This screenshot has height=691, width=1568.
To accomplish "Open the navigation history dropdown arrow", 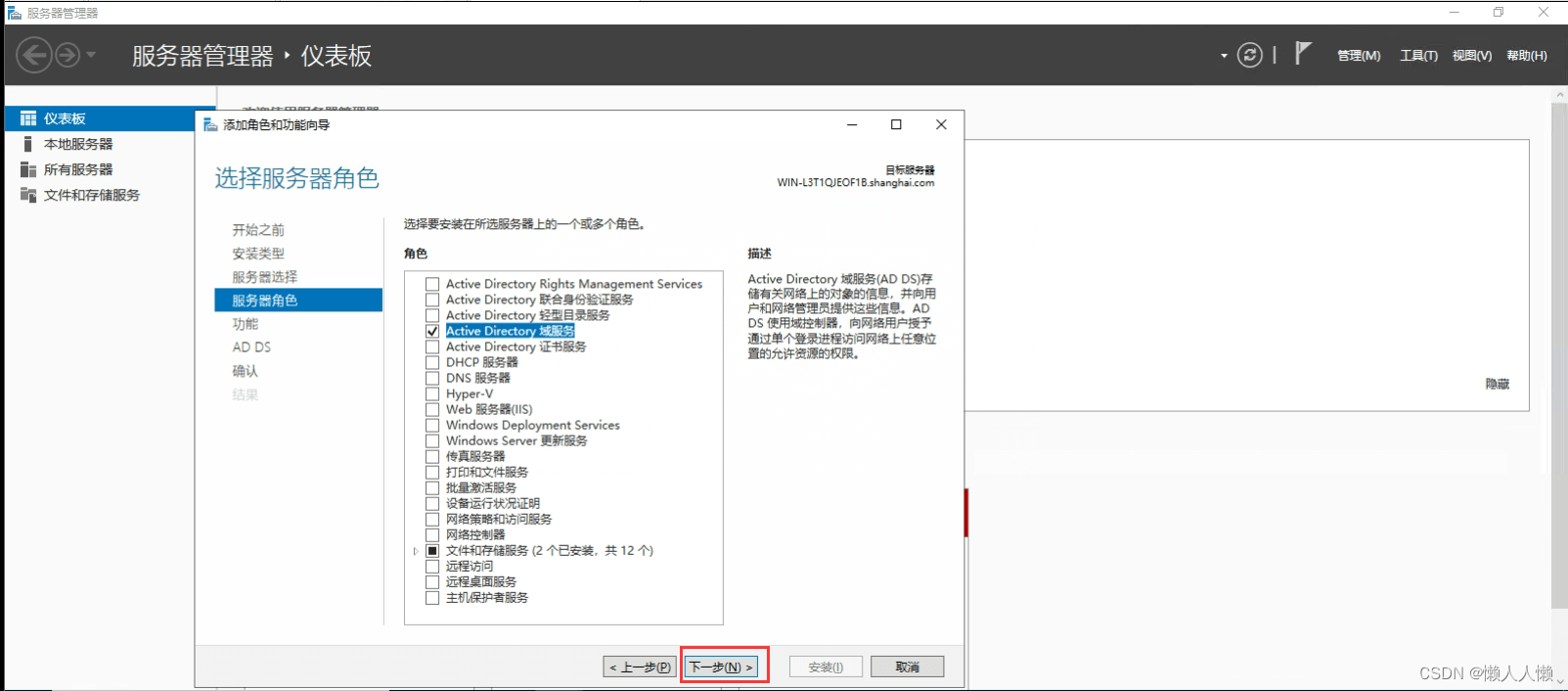I will [91, 55].
